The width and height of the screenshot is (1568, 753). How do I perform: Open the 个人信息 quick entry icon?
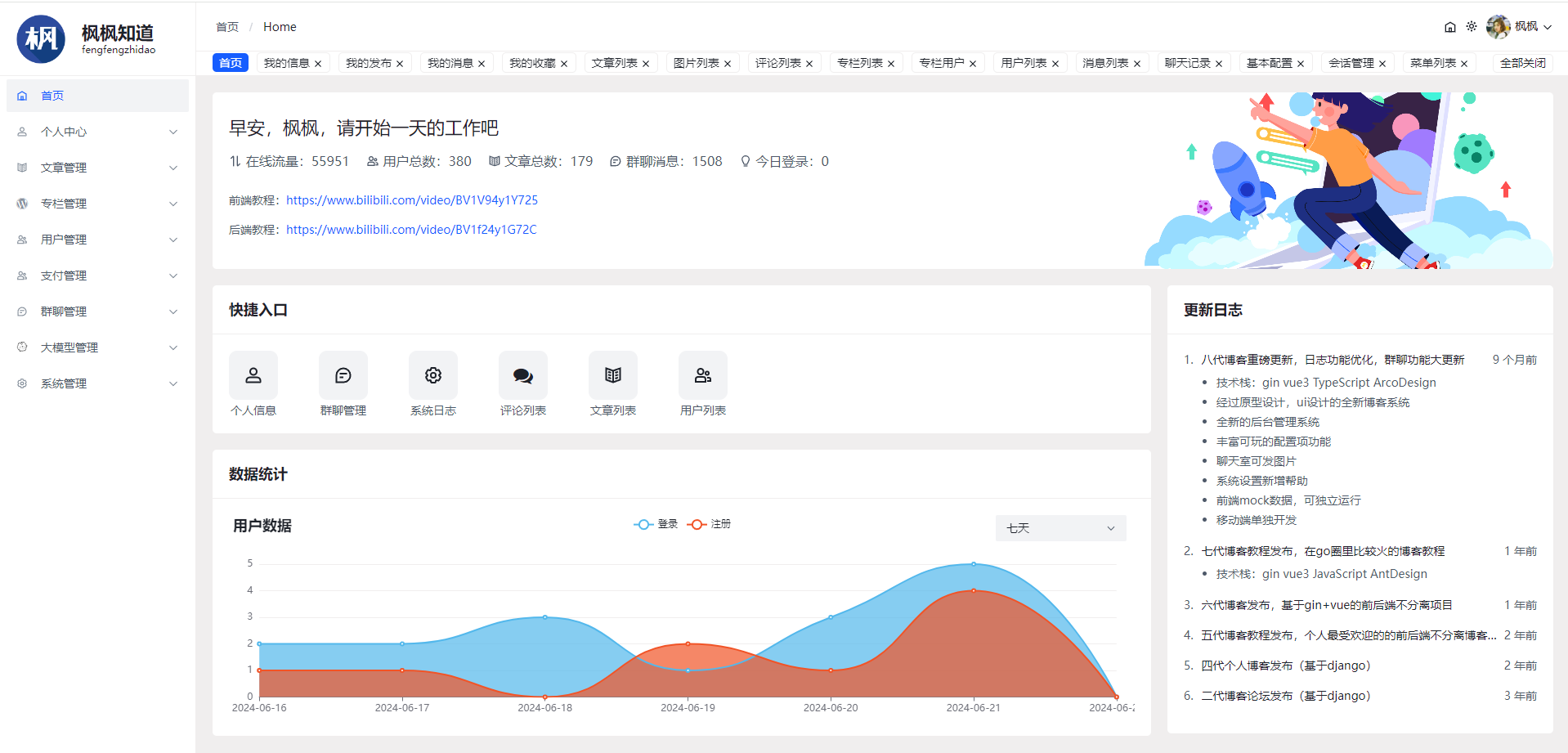(253, 375)
